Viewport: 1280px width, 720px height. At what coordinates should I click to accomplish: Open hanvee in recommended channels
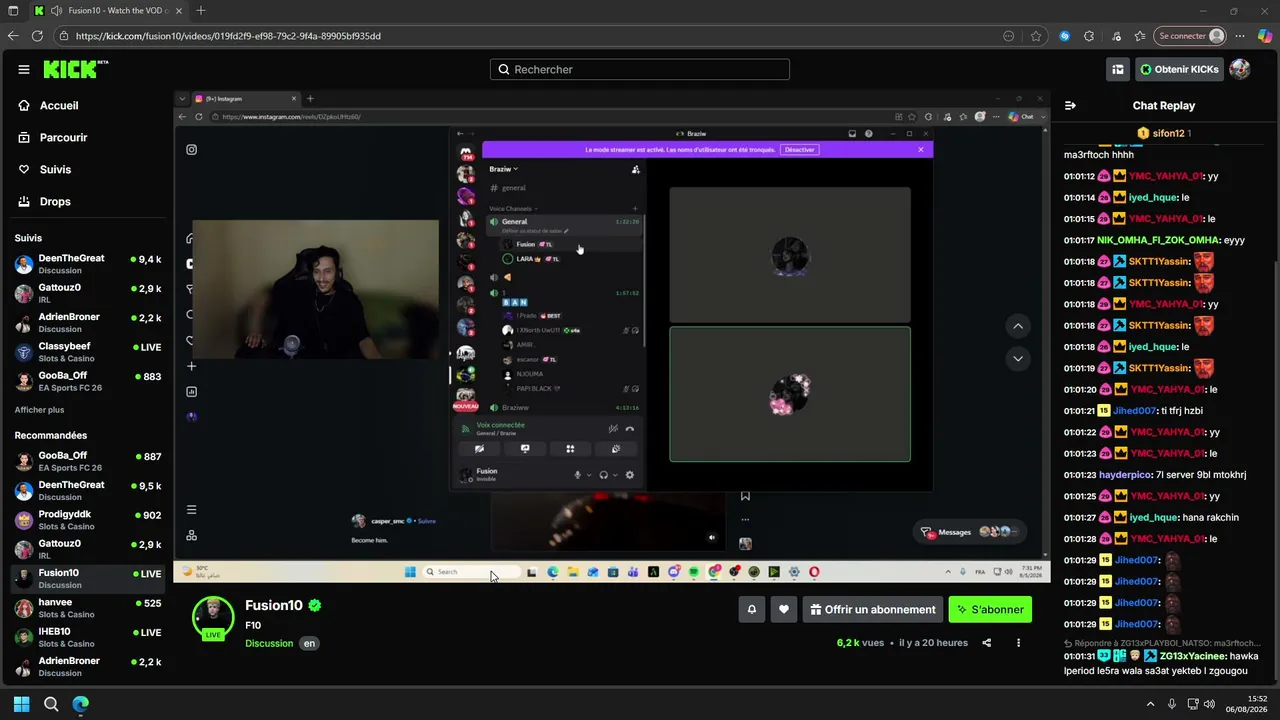88,608
